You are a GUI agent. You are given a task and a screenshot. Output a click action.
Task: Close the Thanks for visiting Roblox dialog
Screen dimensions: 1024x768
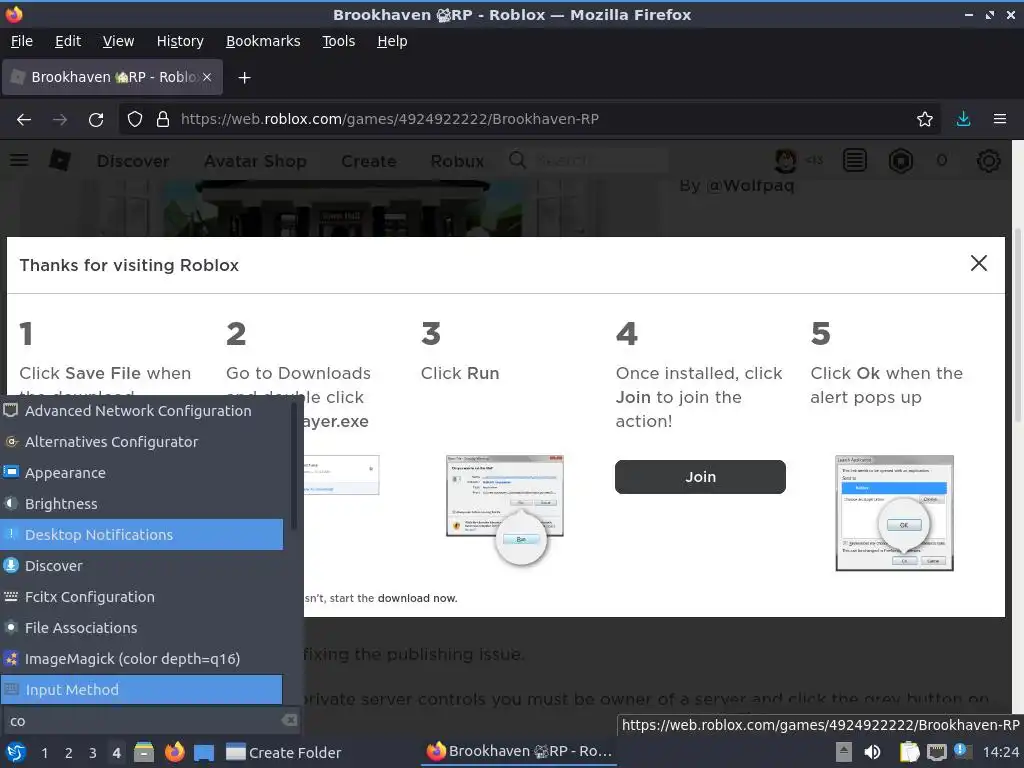tap(978, 263)
